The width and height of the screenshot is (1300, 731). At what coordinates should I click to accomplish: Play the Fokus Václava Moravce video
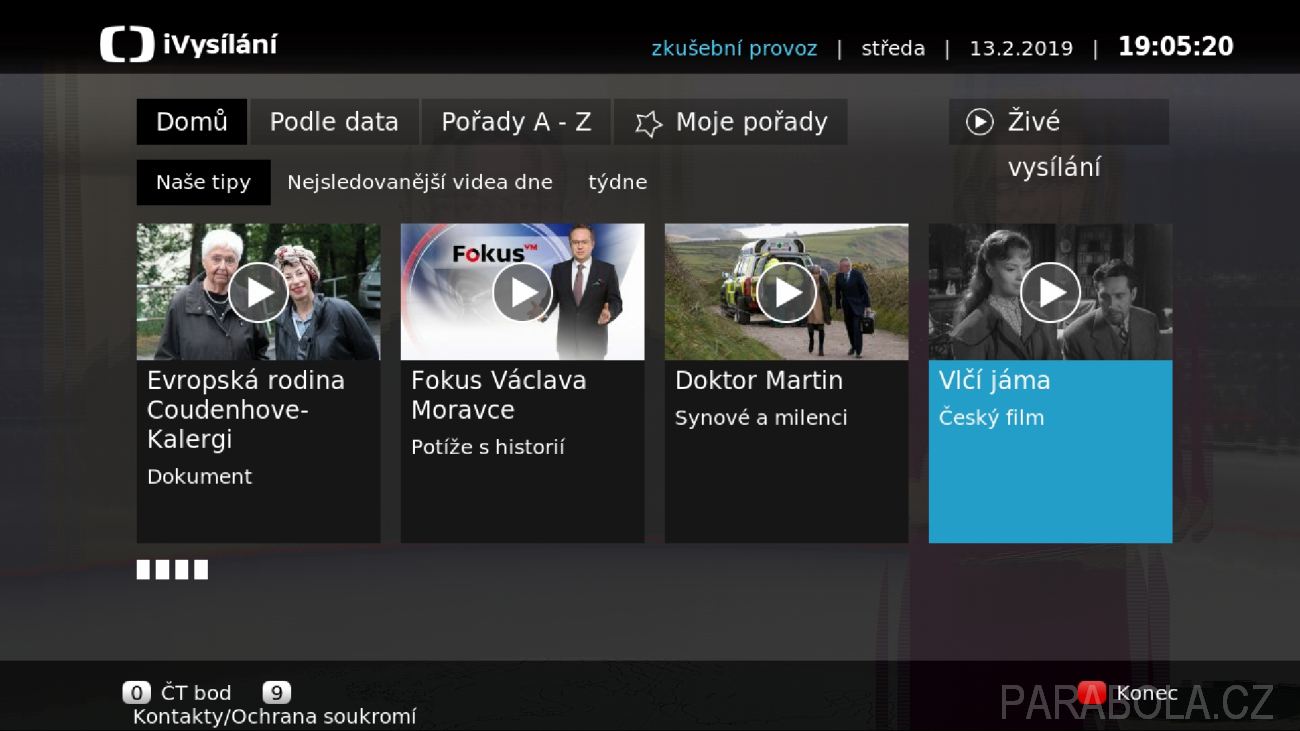pyautogui.click(x=522, y=292)
